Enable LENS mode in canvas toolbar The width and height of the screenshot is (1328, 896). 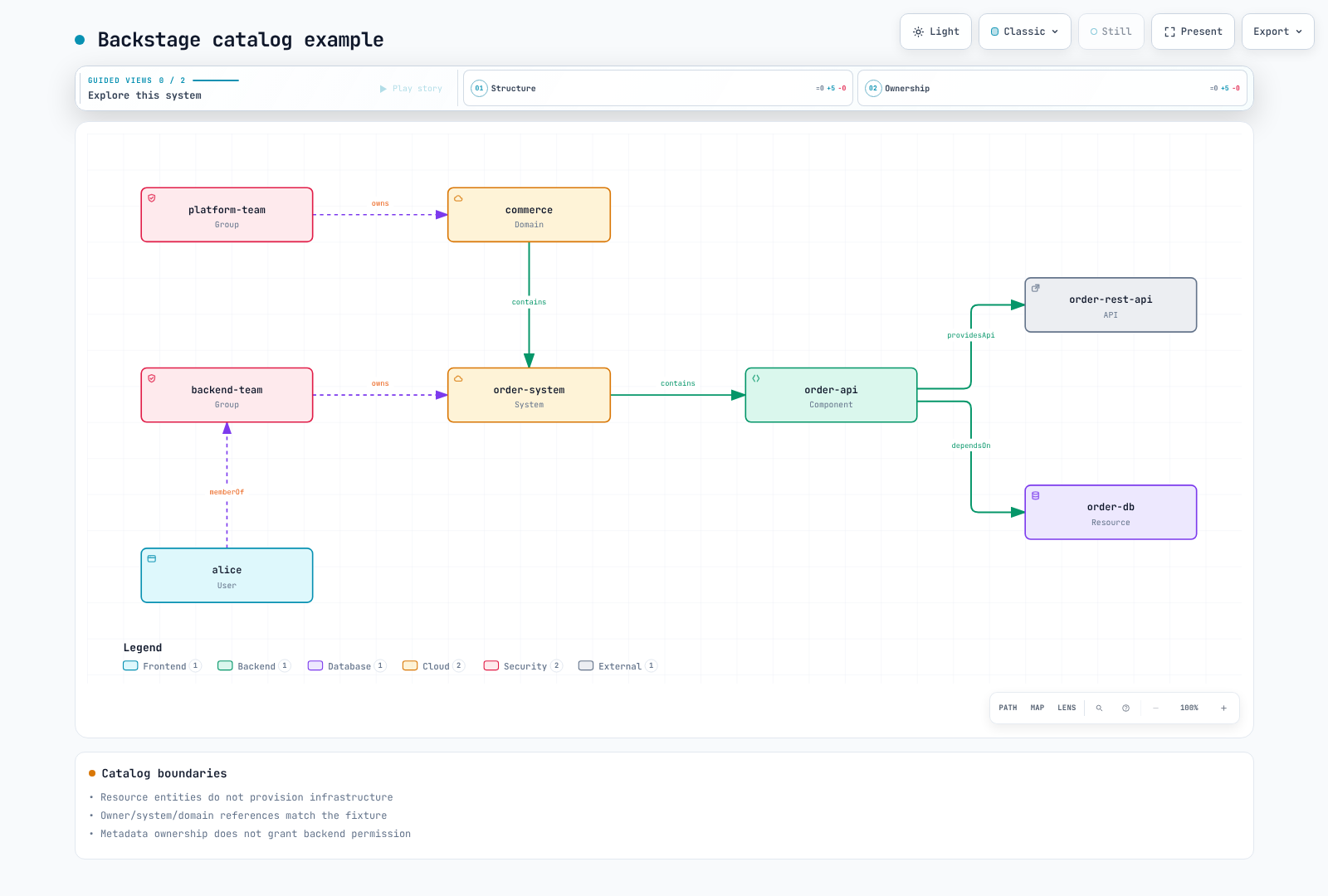1067,708
